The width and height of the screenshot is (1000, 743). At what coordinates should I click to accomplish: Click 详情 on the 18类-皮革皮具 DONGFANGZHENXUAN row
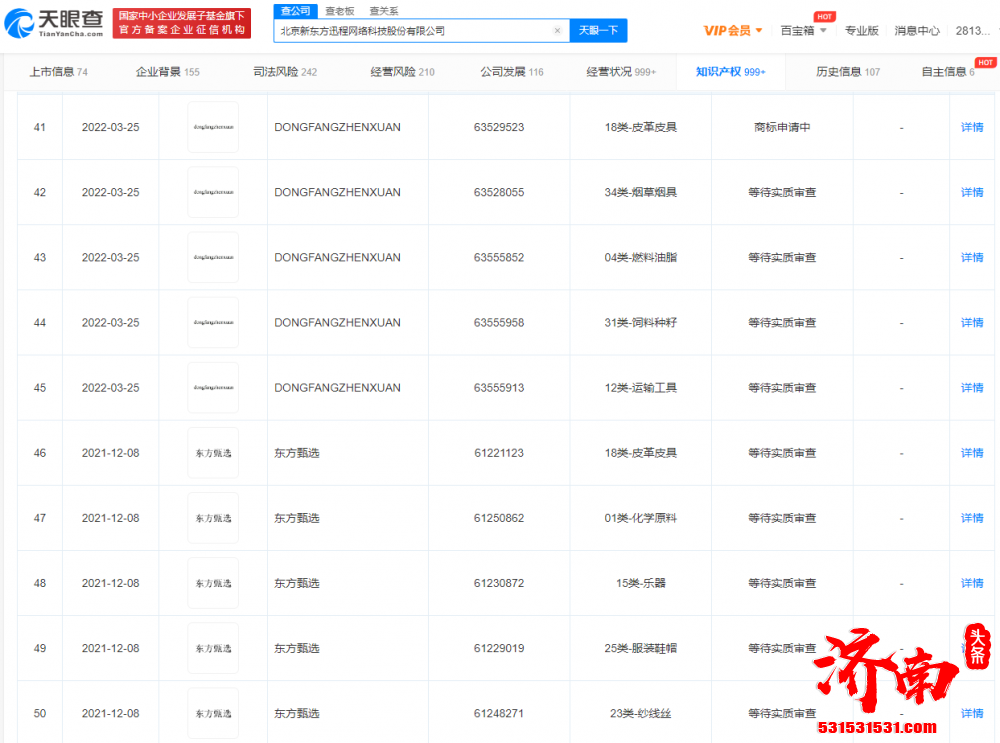tap(971, 127)
